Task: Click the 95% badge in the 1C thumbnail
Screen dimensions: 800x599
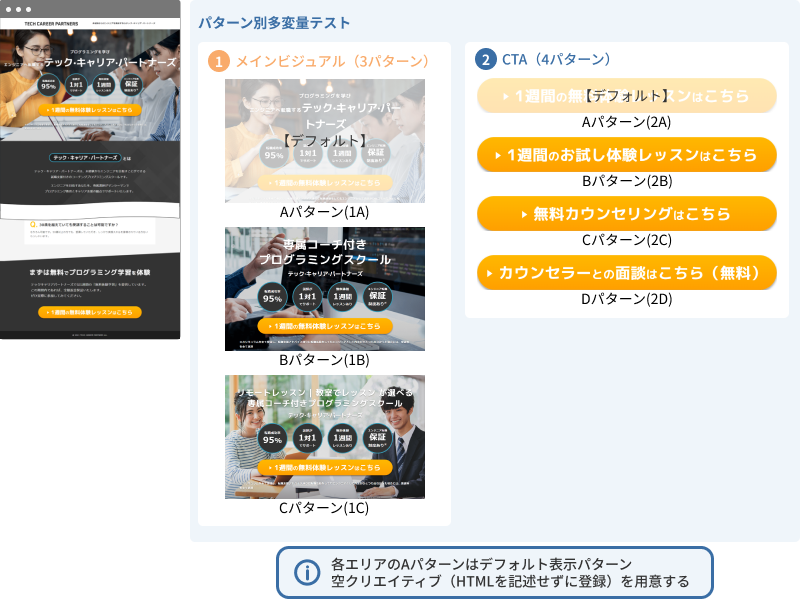Action: tap(272, 438)
